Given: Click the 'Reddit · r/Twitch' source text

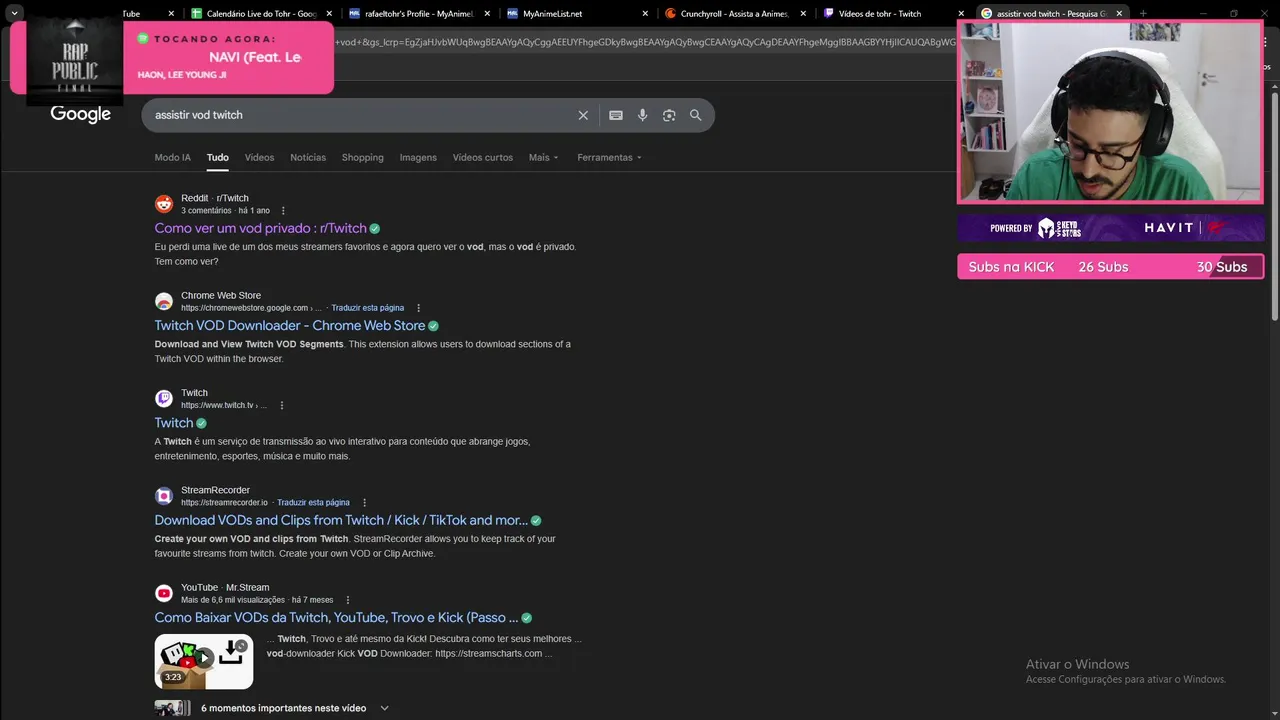Looking at the screenshot, I should [215, 198].
